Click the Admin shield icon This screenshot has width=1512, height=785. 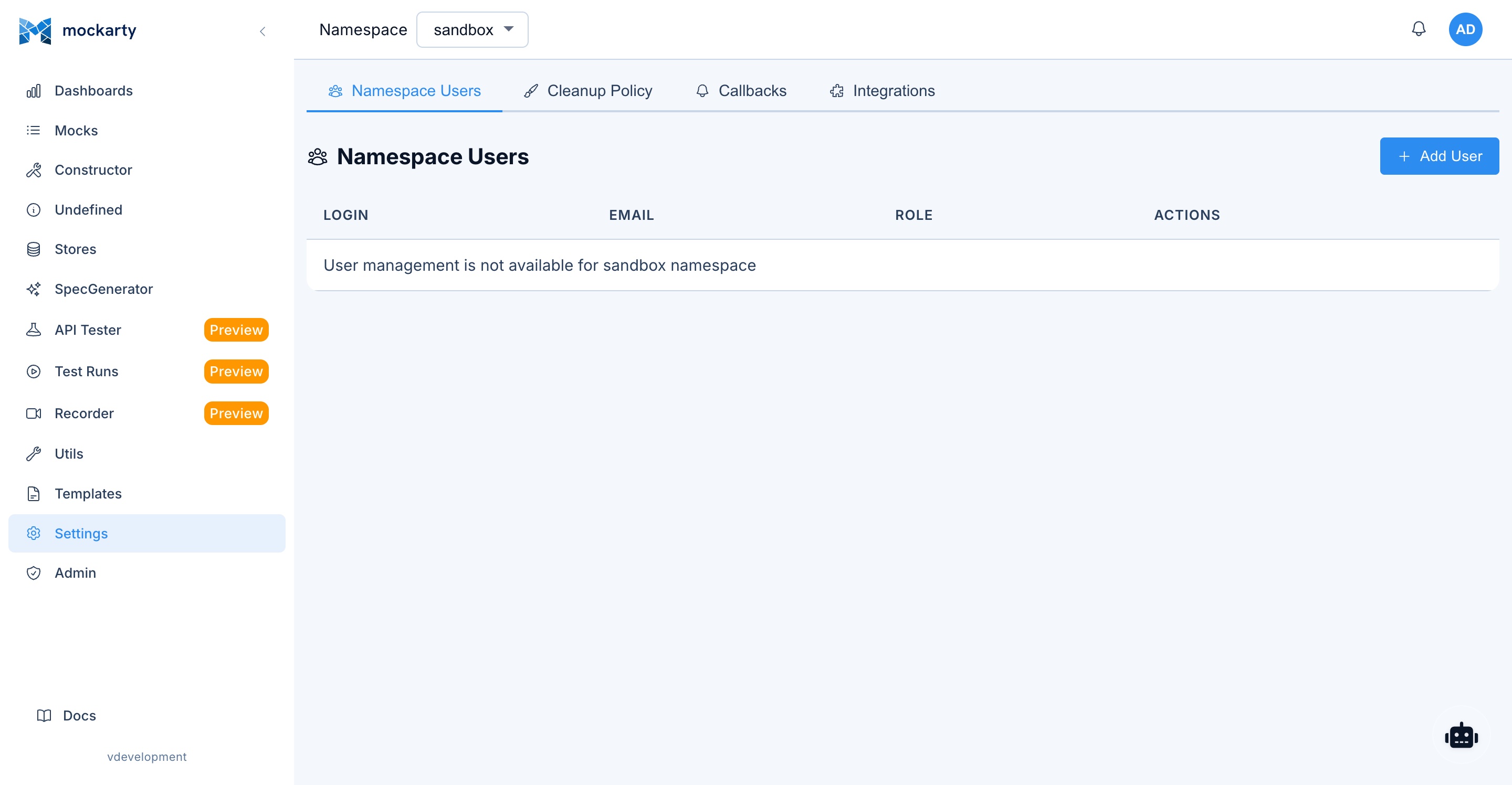(x=34, y=573)
